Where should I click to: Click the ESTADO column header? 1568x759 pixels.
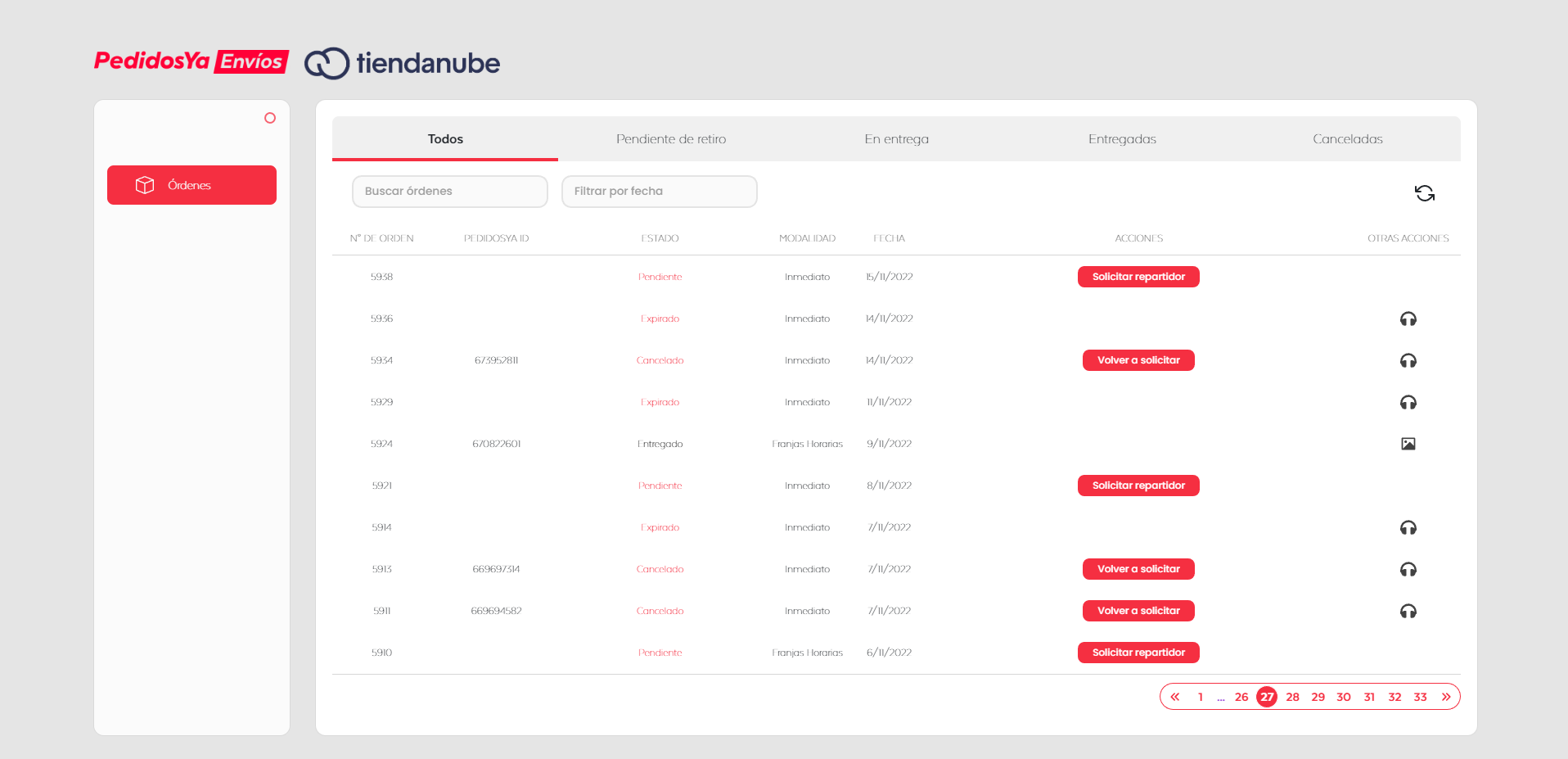tap(660, 238)
